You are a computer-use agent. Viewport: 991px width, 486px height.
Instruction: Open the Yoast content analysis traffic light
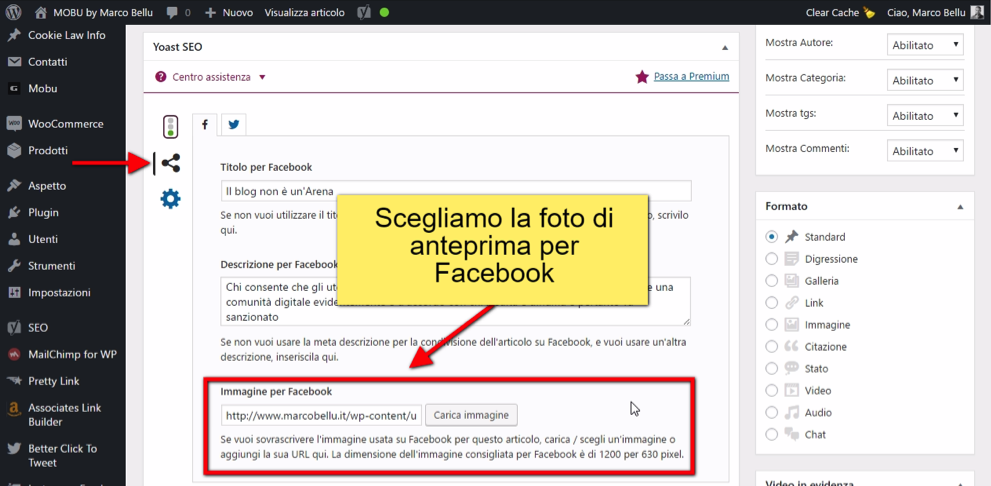[x=171, y=127]
